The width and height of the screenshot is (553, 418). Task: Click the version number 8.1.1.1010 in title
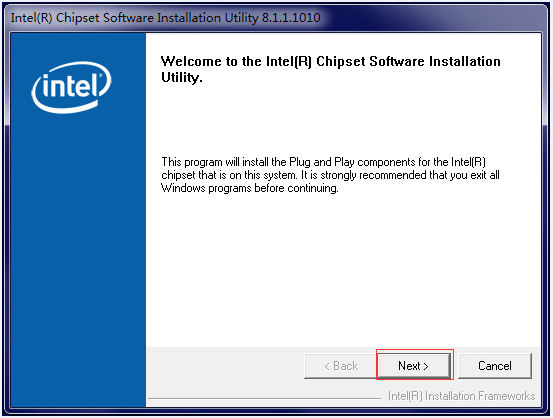[x=291, y=17]
